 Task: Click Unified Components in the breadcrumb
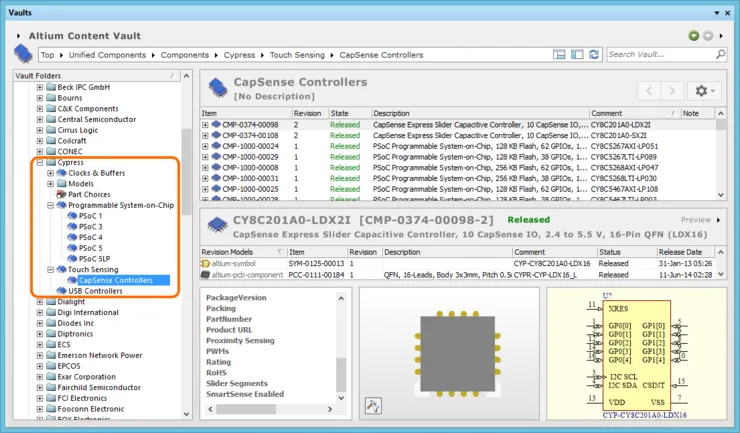107,55
